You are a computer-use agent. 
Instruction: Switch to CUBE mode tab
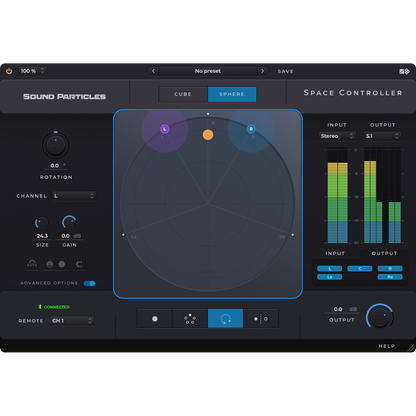pyautogui.click(x=183, y=94)
